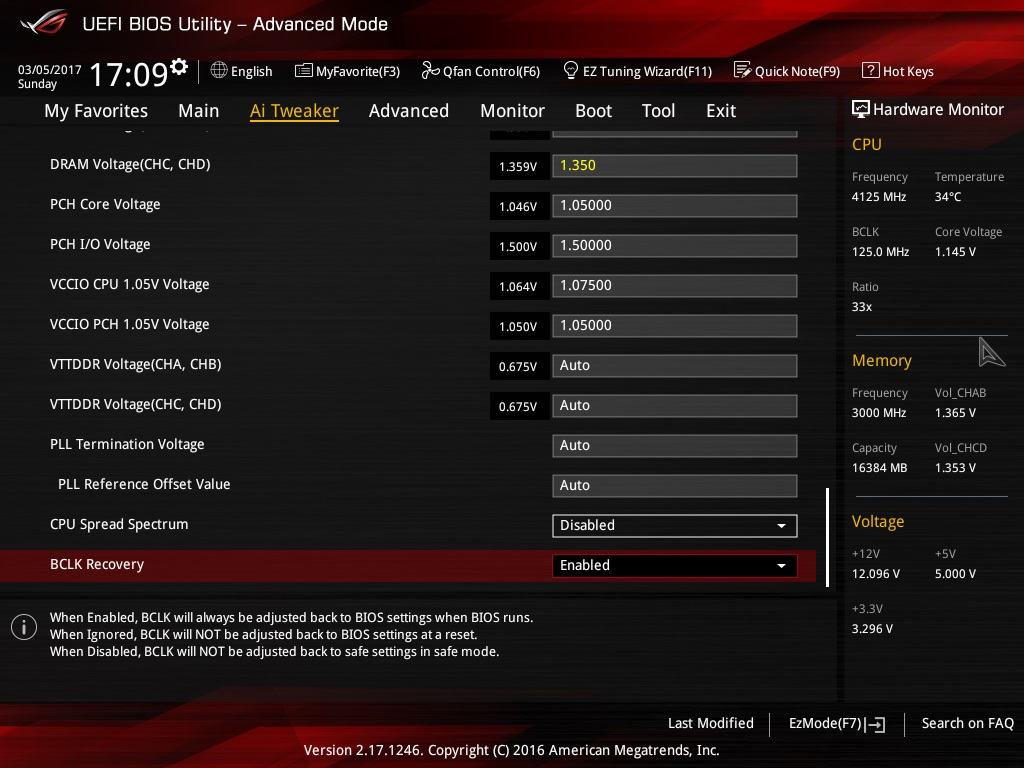Screen dimensions: 1024x768
Task: Click the 03/05/2017 date text
Action: tap(50, 69)
